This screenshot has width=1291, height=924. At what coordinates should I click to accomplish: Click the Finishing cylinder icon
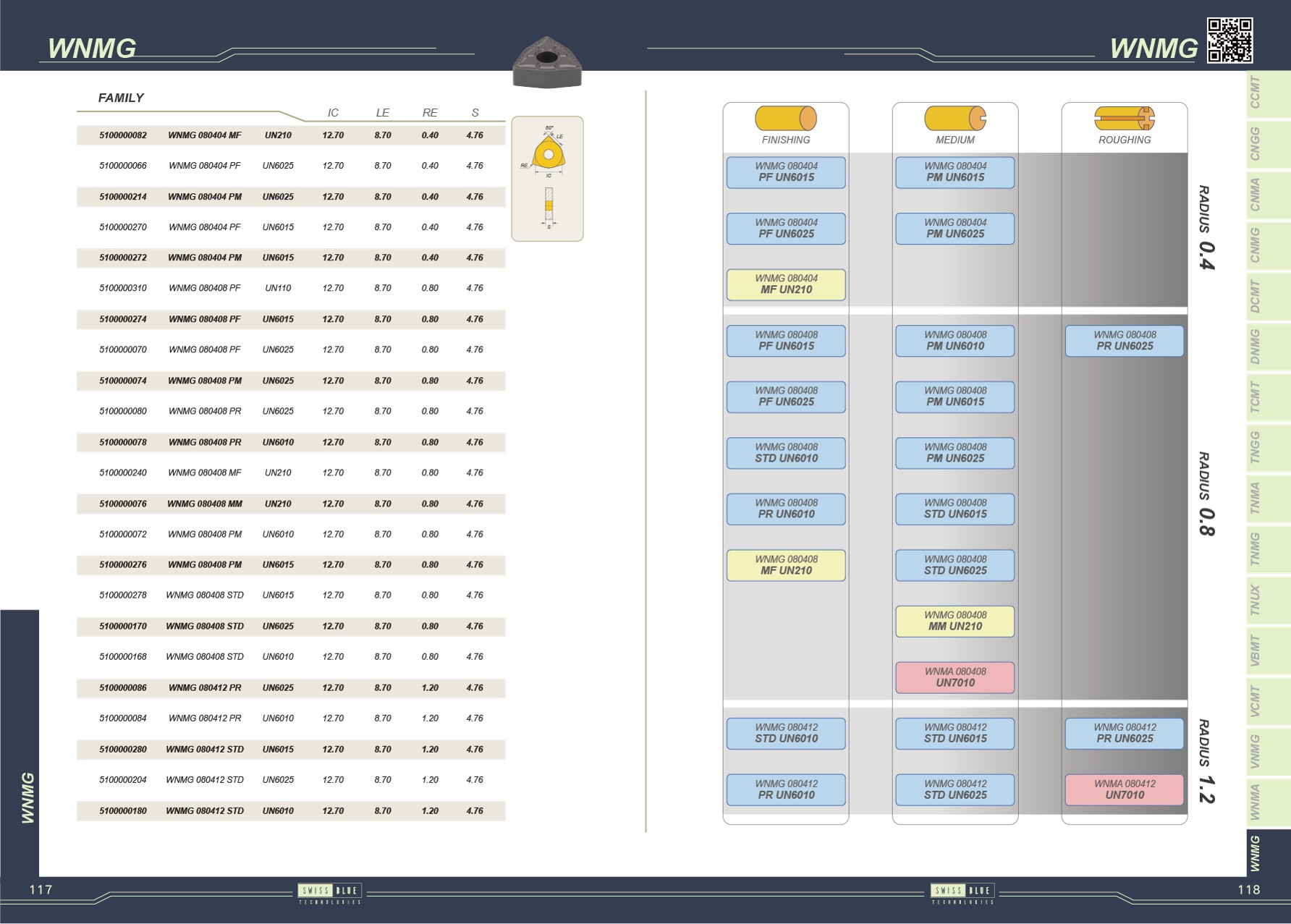pyautogui.click(x=785, y=118)
